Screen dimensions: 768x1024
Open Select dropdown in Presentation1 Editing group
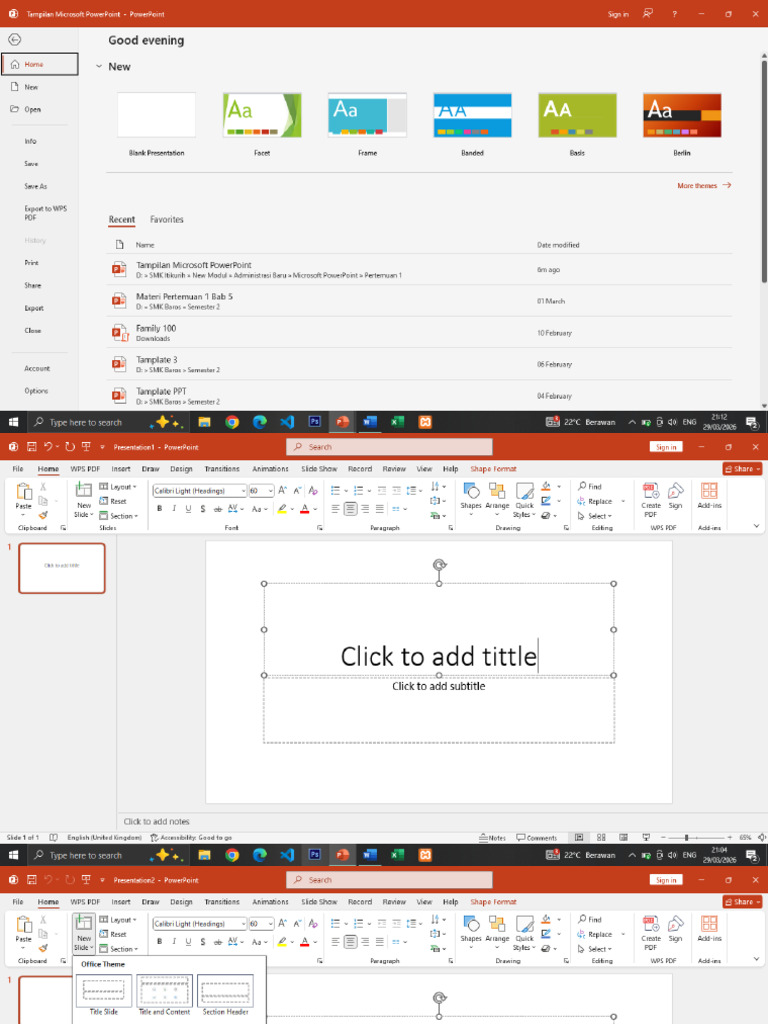click(595, 516)
